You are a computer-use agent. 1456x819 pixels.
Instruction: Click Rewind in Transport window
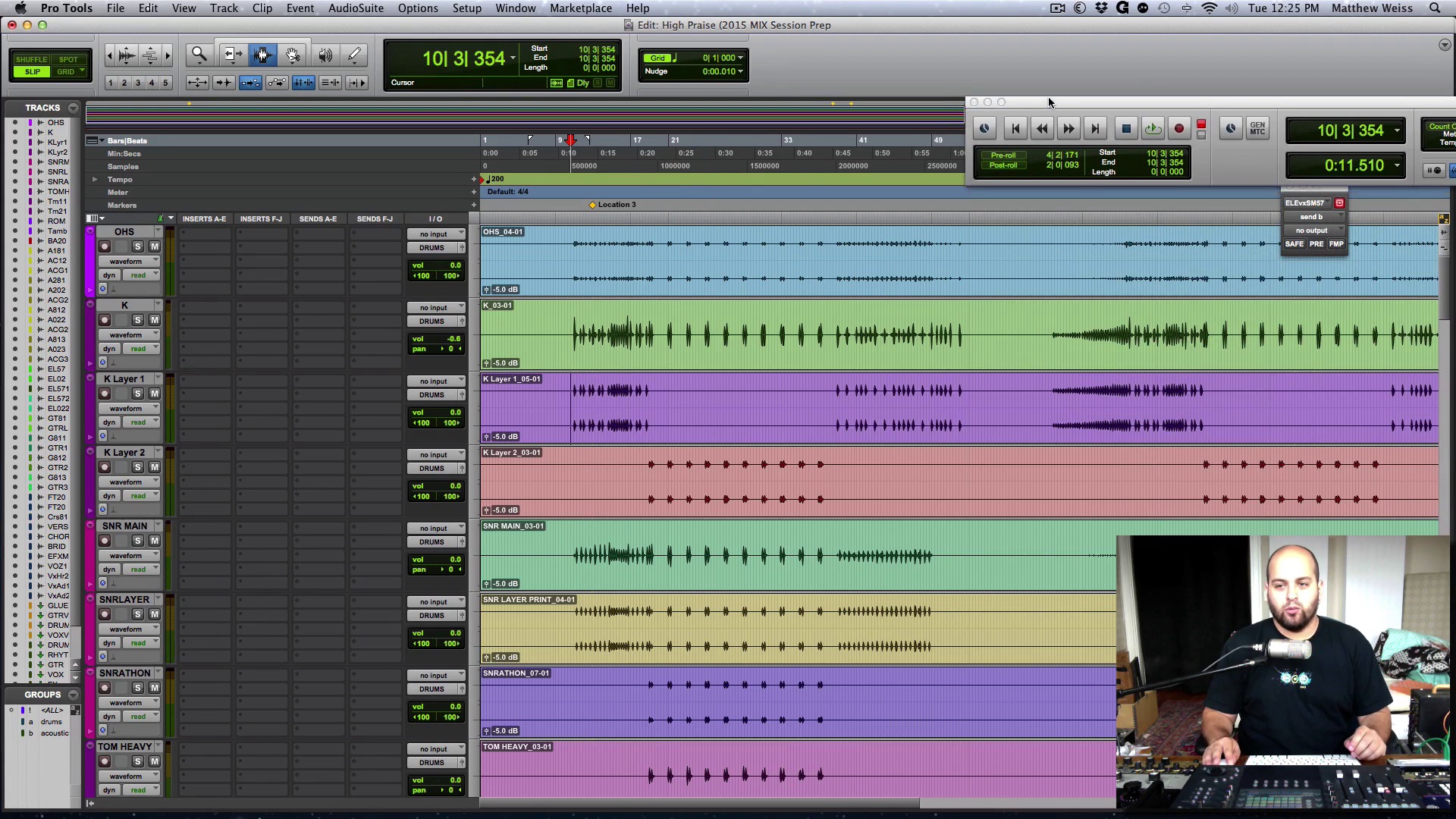1042,129
